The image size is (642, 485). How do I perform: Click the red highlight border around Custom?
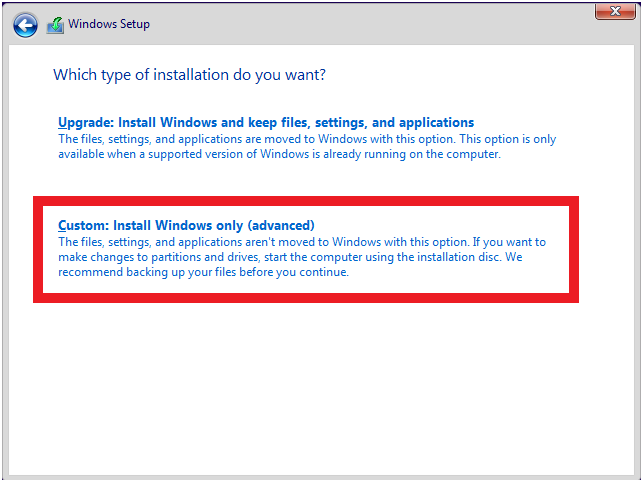[x=306, y=201]
